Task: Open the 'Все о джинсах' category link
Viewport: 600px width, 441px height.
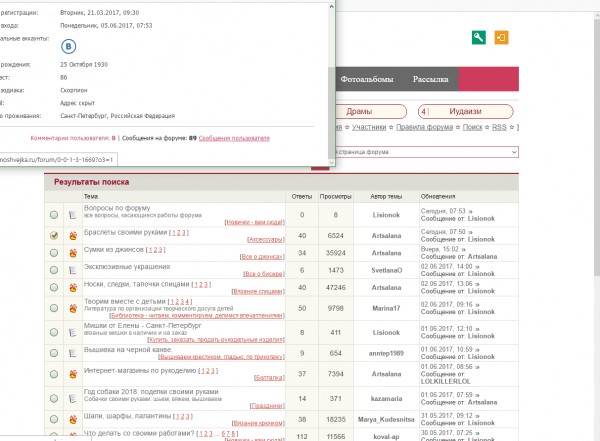Action: [262, 257]
